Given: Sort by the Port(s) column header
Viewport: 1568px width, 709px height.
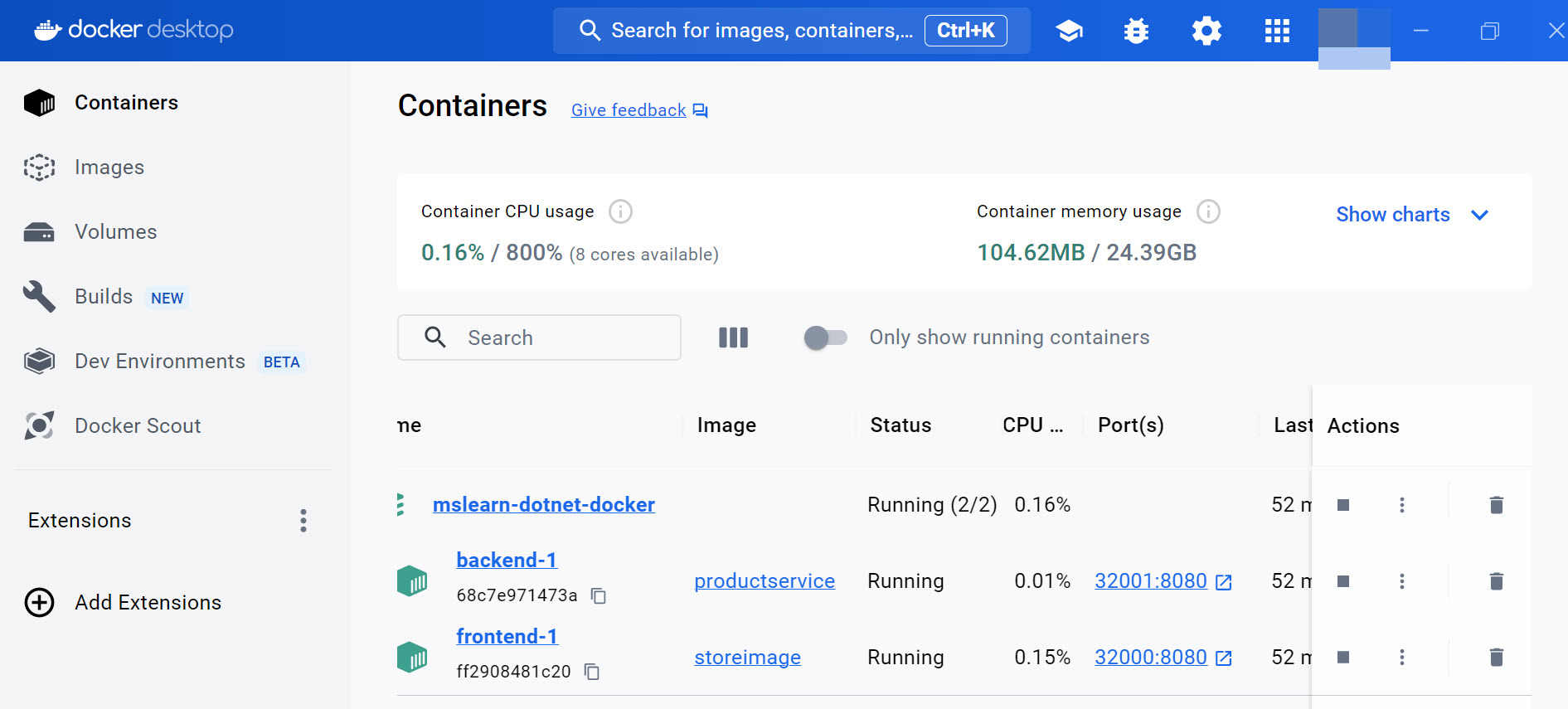Looking at the screenshot, I should [x=1131, y=425].
